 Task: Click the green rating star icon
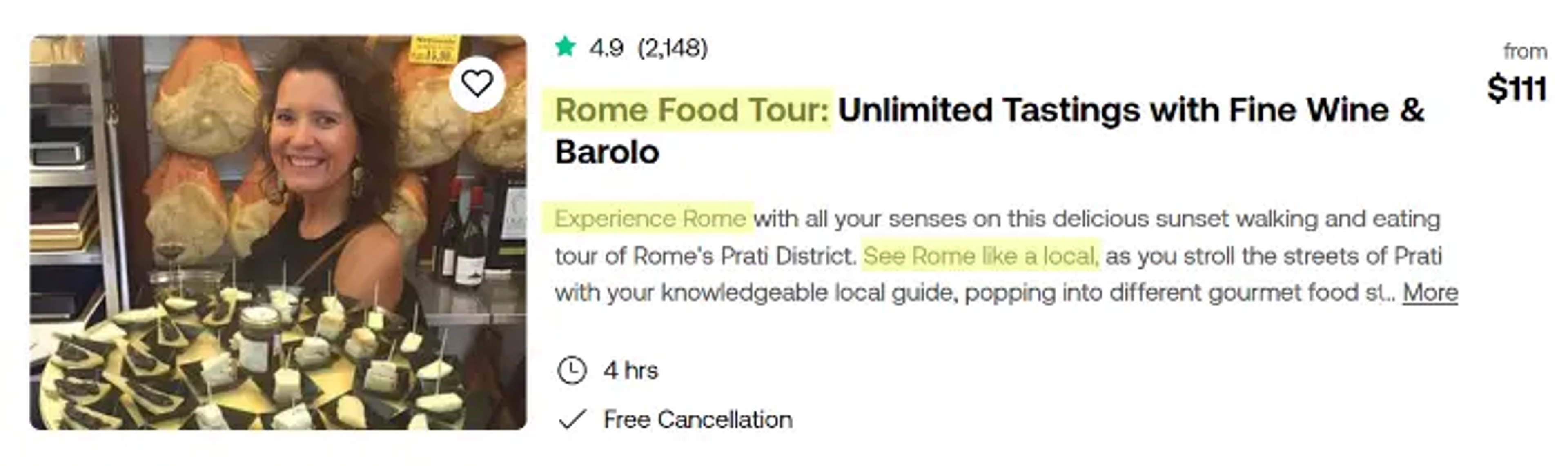coord(565,47)
